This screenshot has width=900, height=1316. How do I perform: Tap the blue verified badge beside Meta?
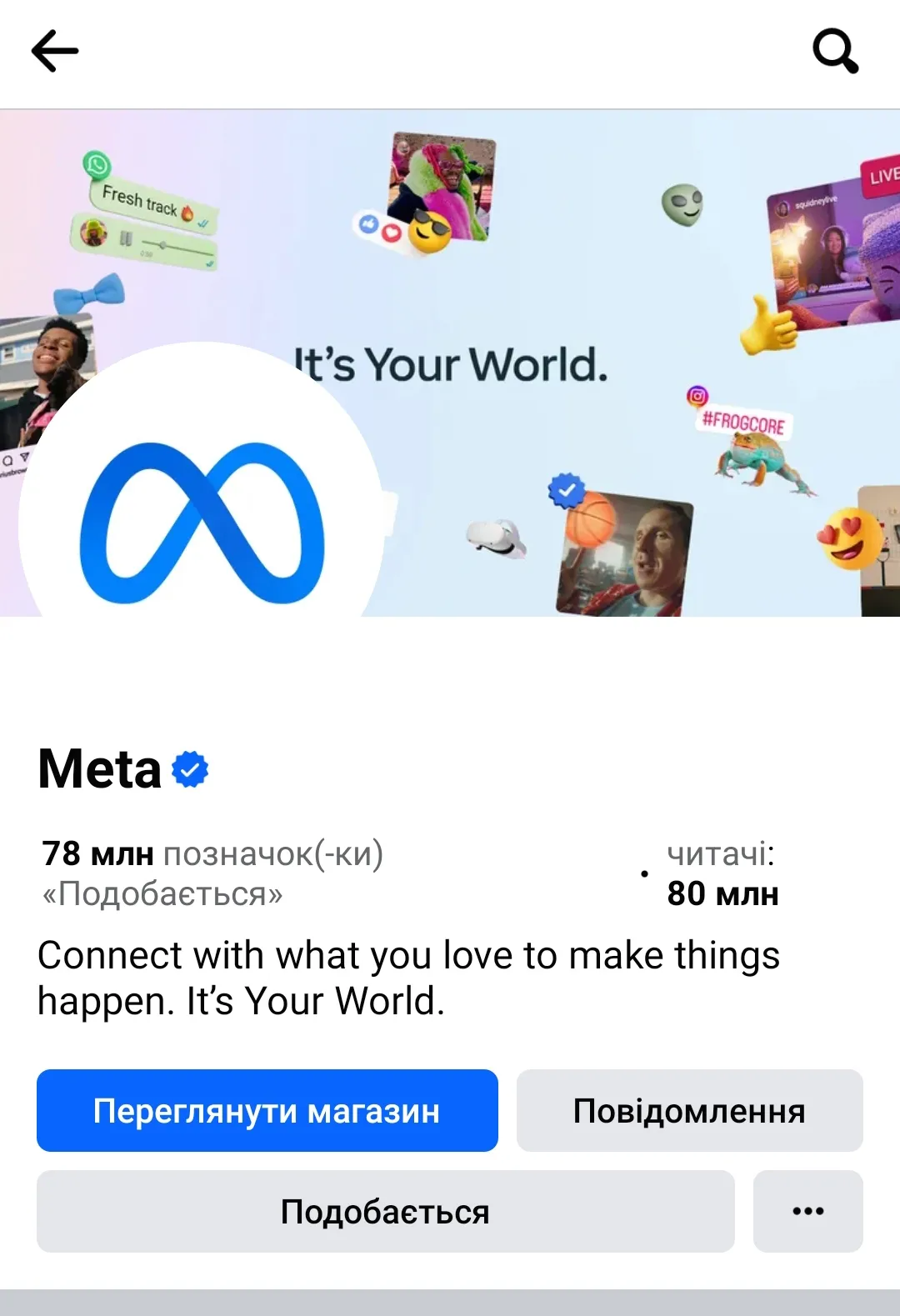pos(190,768)
